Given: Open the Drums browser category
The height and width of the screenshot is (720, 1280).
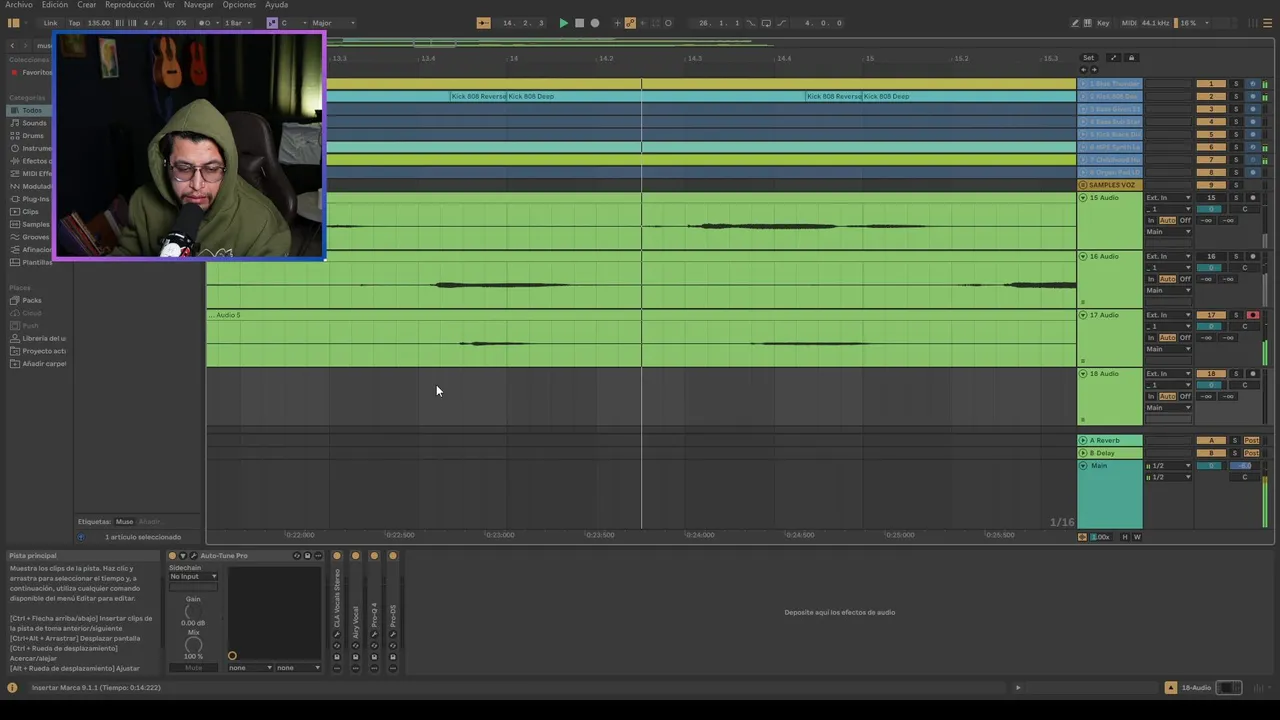Looking at the screenshot, I should coord(33,136).
